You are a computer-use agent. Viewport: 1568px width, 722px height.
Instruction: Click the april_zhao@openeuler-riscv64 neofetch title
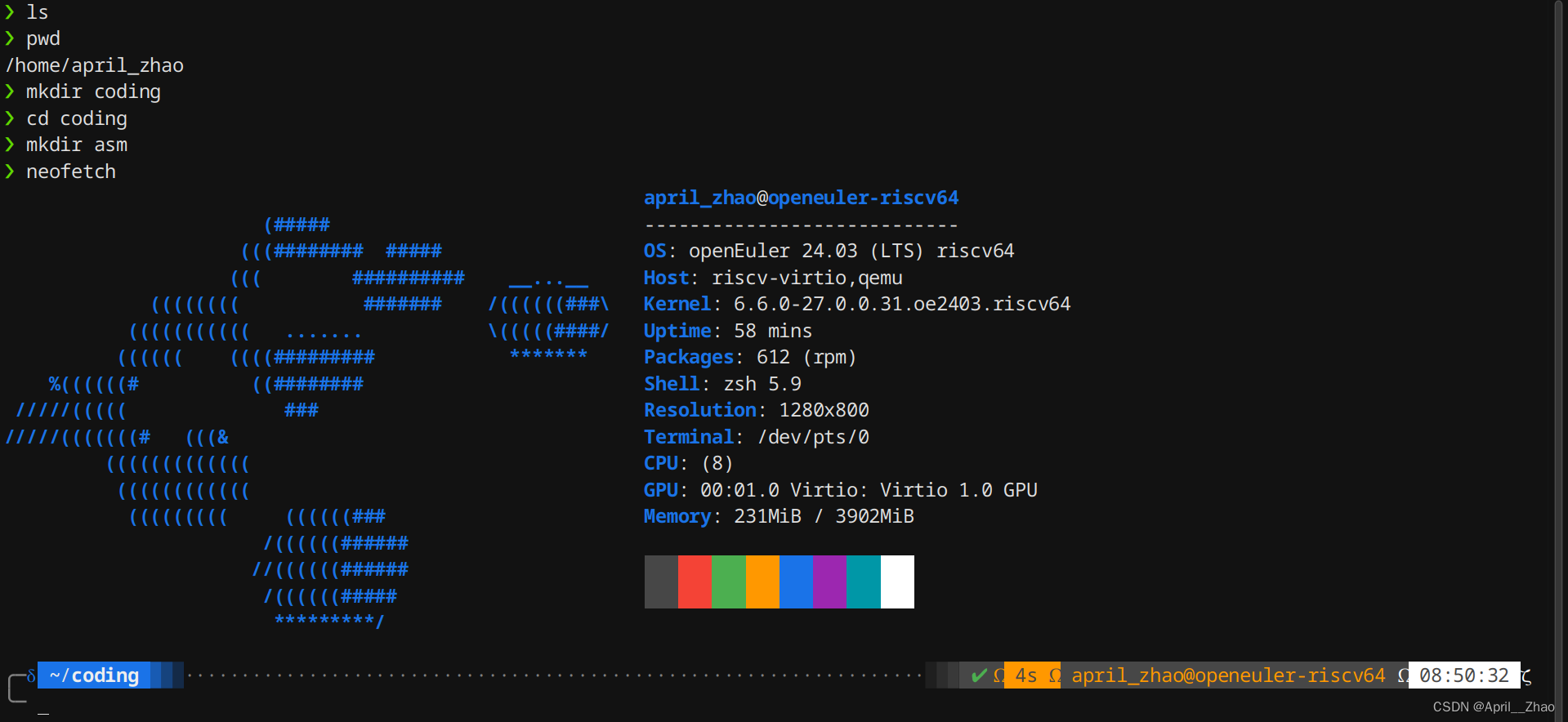coord(801,198)
